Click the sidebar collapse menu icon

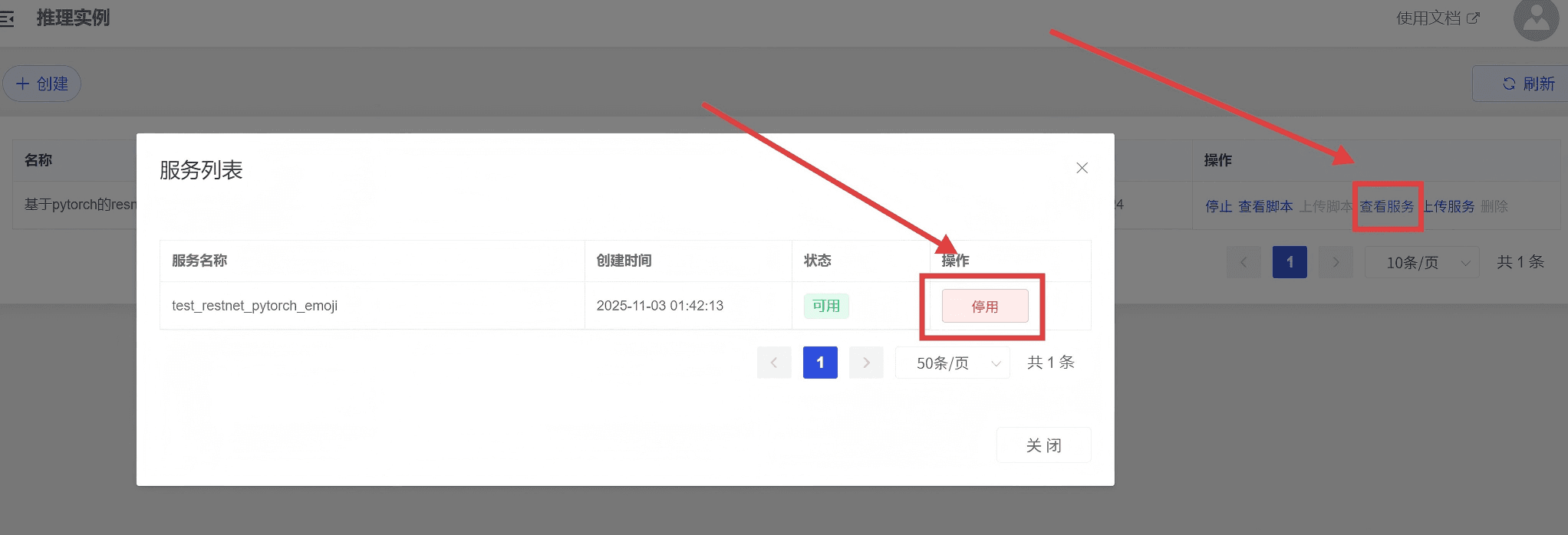click(x=7, y=18)
